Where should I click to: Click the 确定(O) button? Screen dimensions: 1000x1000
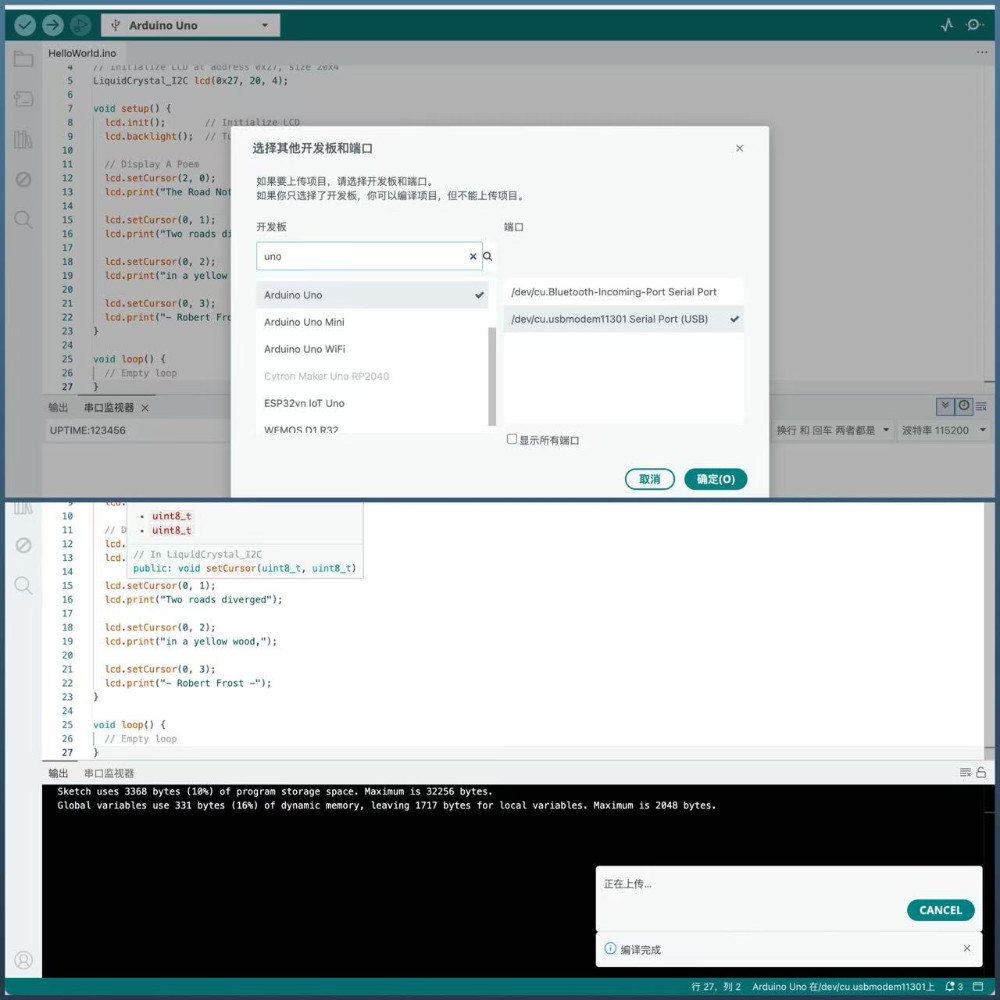tap(716, 479)
